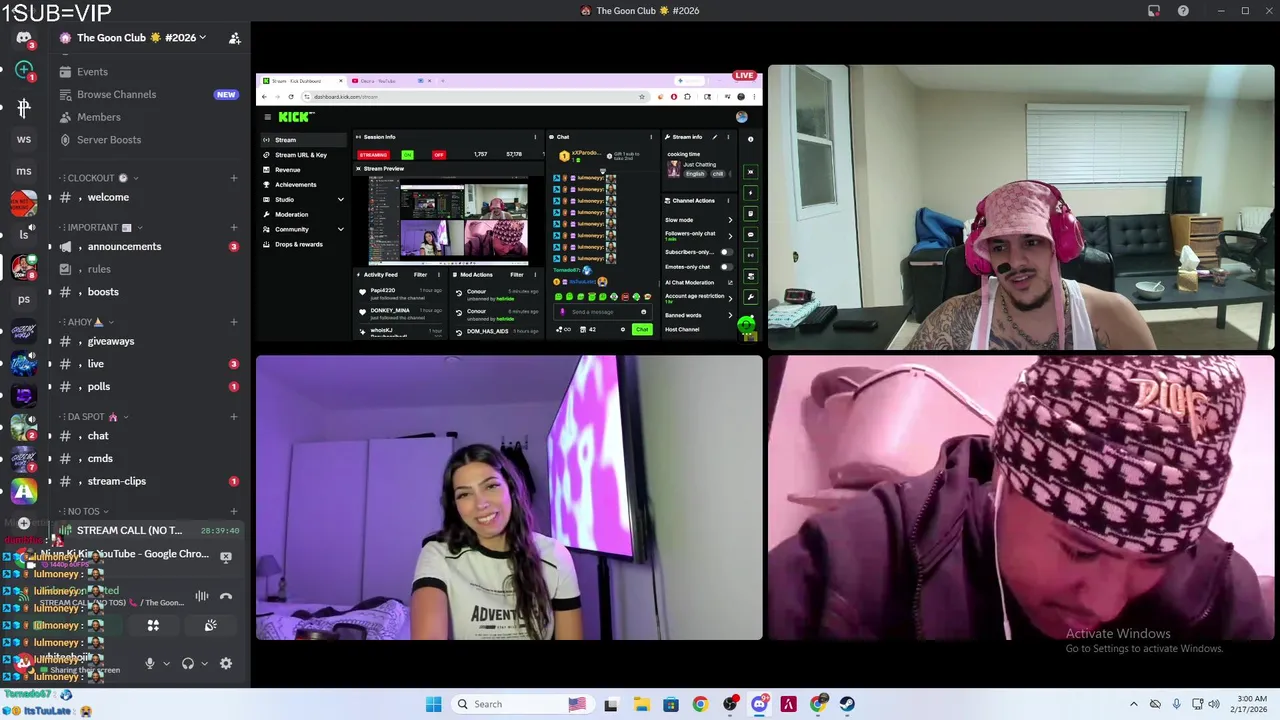This screenshot has width=1280, height=720.
Task: Click pencil edit icon in Kick Stream info
Action: point(715,137)
